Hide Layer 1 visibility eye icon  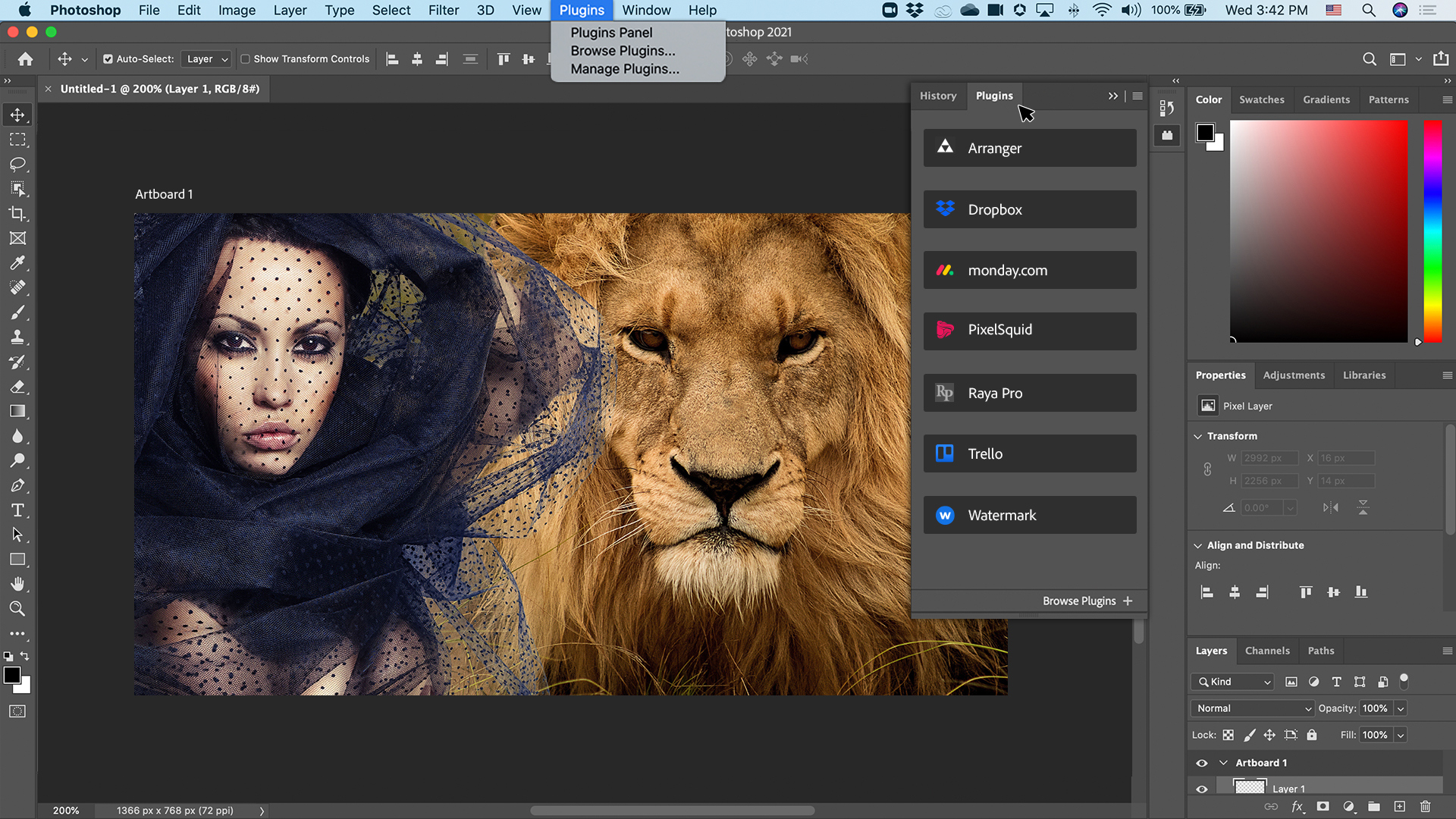click(x=1201, y=788)
